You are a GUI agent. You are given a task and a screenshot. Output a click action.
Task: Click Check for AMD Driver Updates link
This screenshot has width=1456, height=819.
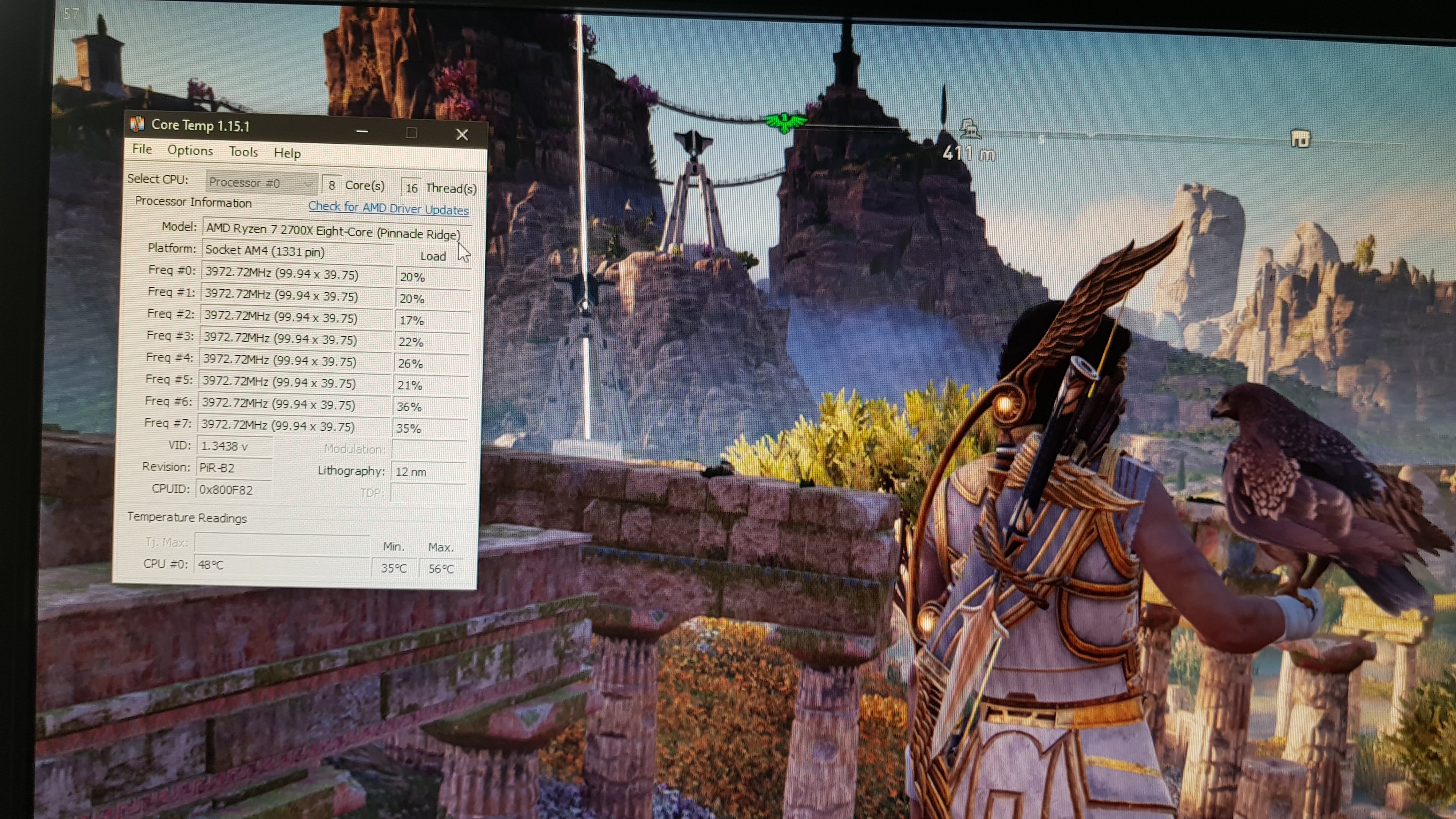point(388,208)
